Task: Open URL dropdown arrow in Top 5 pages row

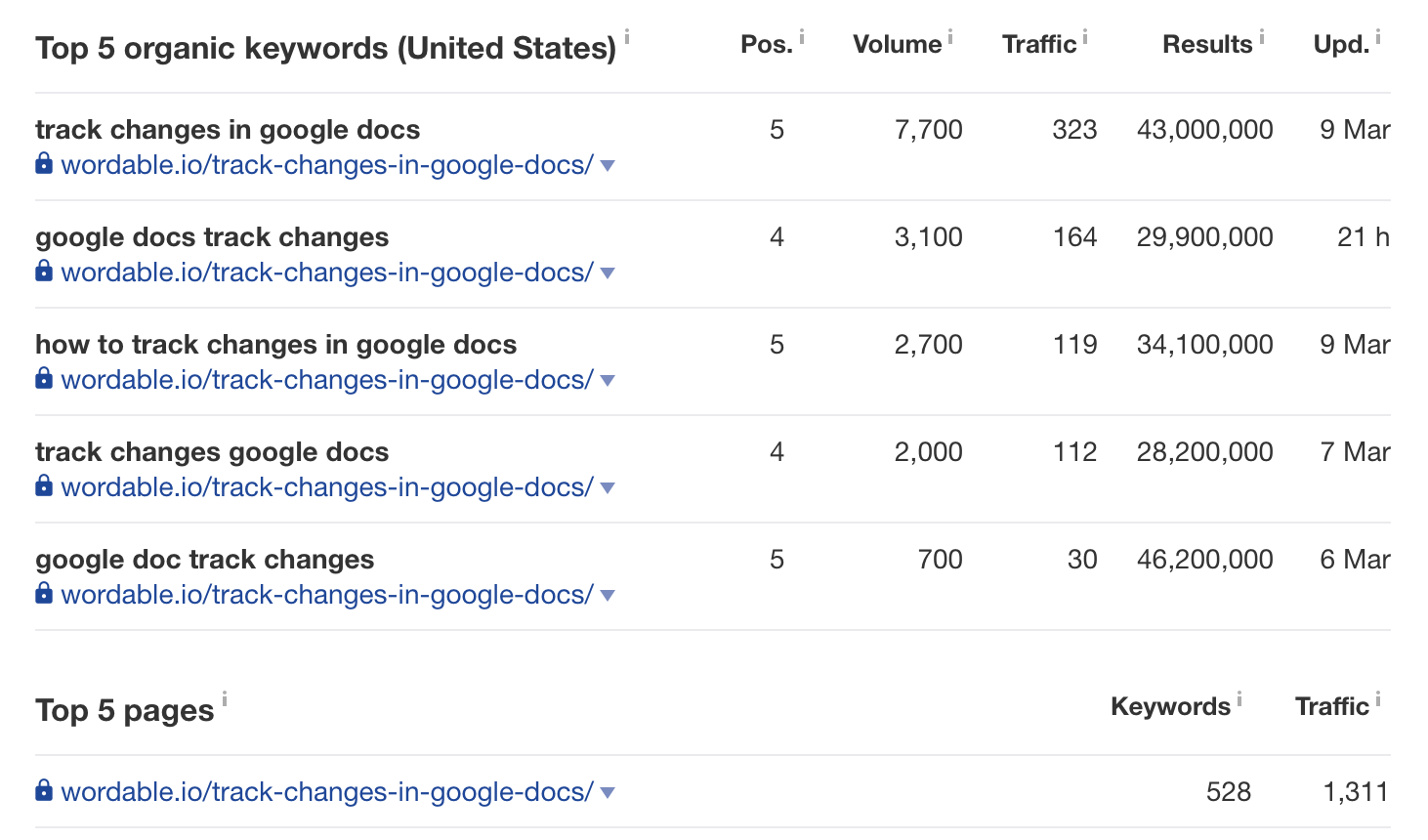Action: 608,793
